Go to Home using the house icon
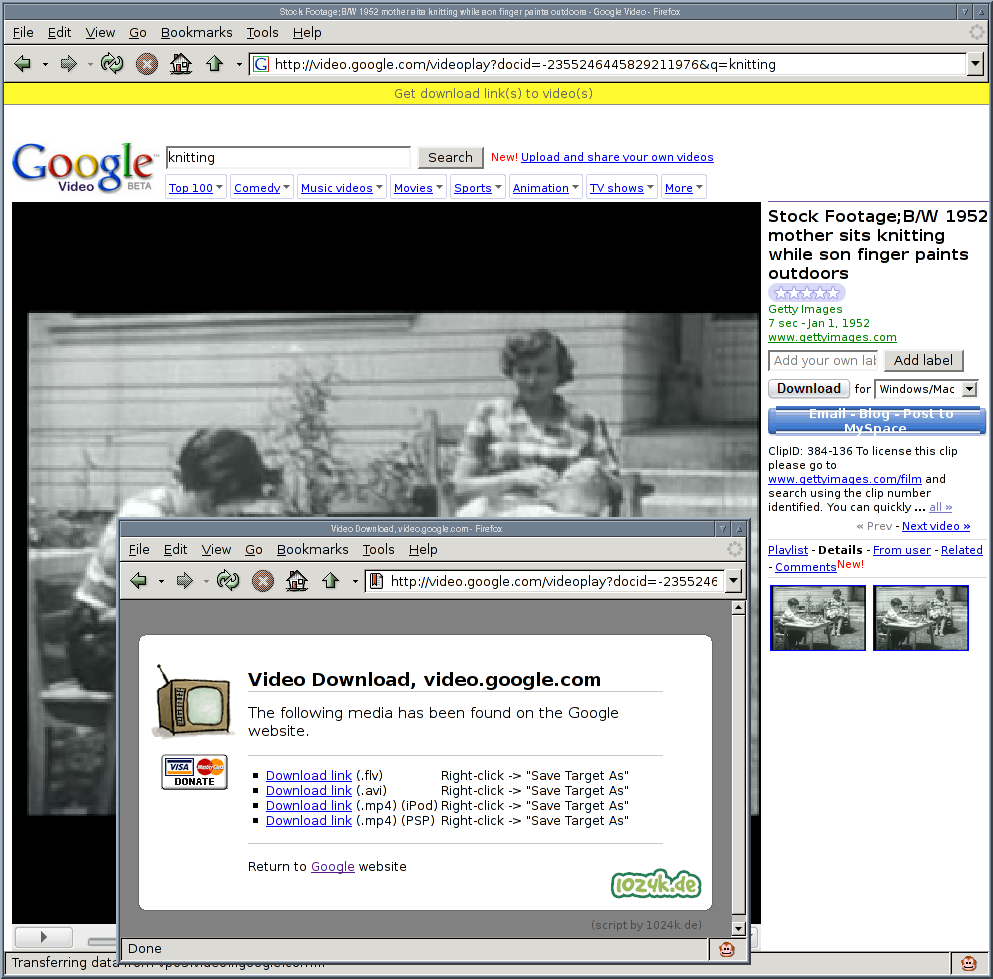 [180, 64]
